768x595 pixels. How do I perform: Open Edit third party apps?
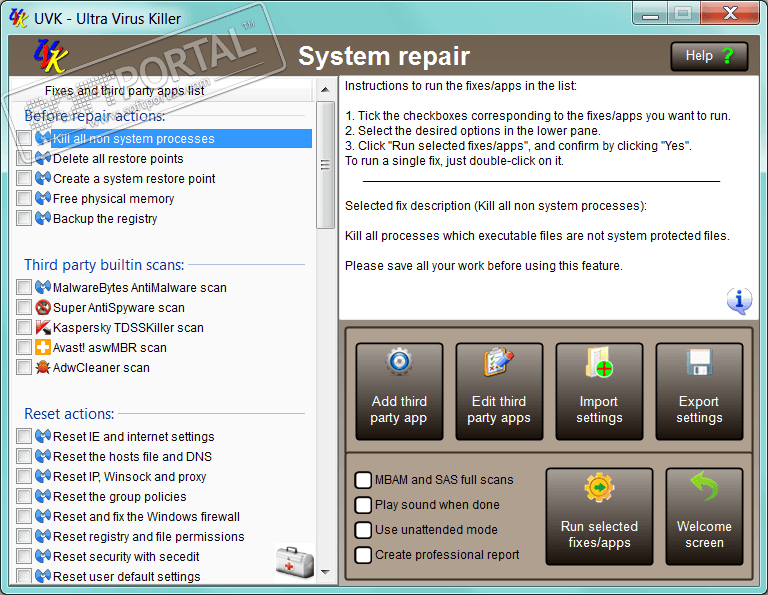pyautogui.click(x=499, y=391)
